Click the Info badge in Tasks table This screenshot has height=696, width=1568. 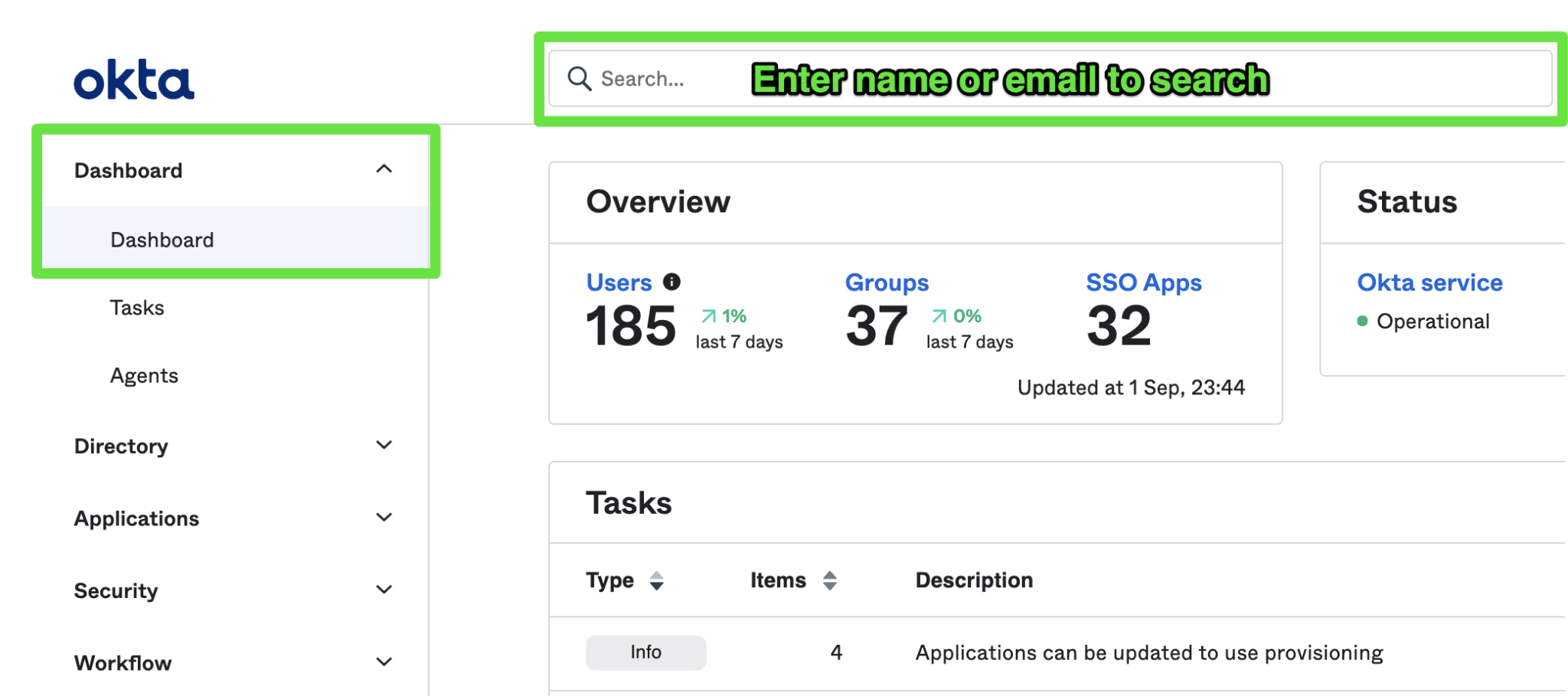(645, 652)
